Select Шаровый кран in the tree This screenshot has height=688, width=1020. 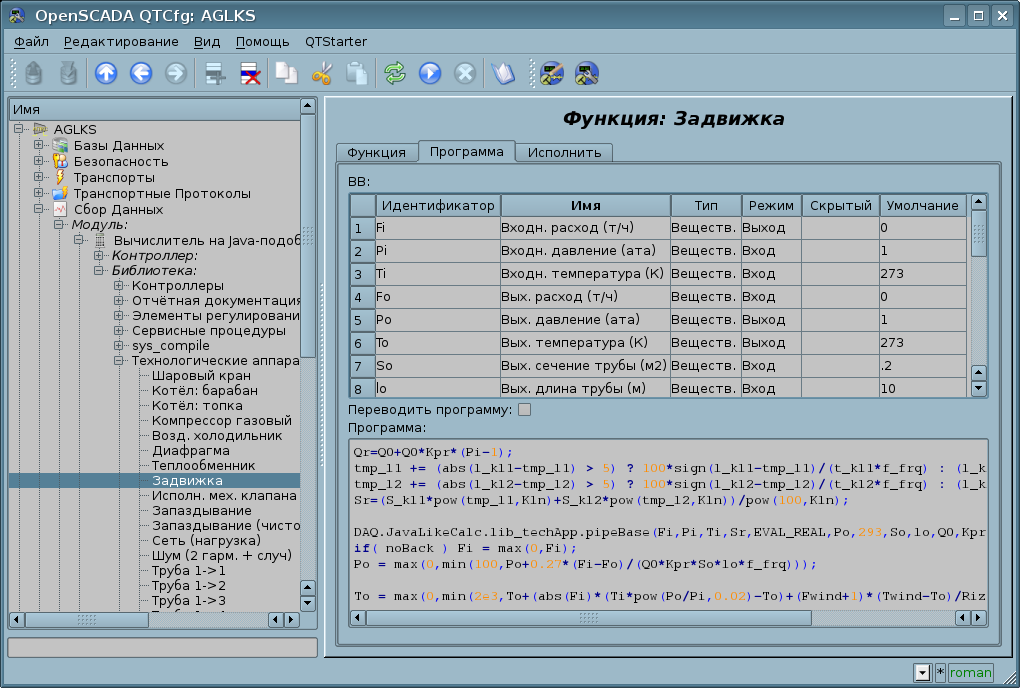click(201, 375)
